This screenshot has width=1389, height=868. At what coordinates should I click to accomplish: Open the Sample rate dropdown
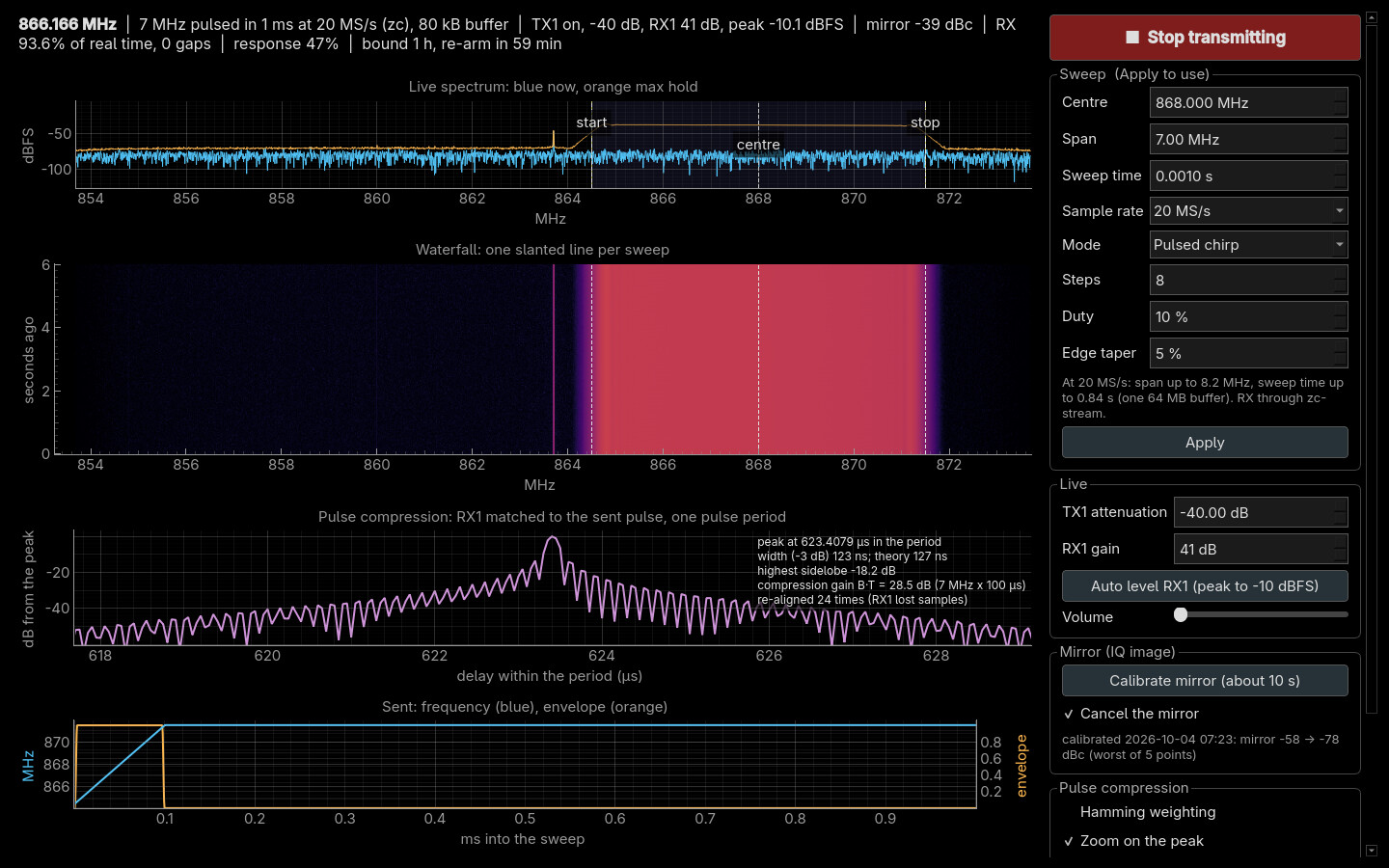[x=1248, y=210]
